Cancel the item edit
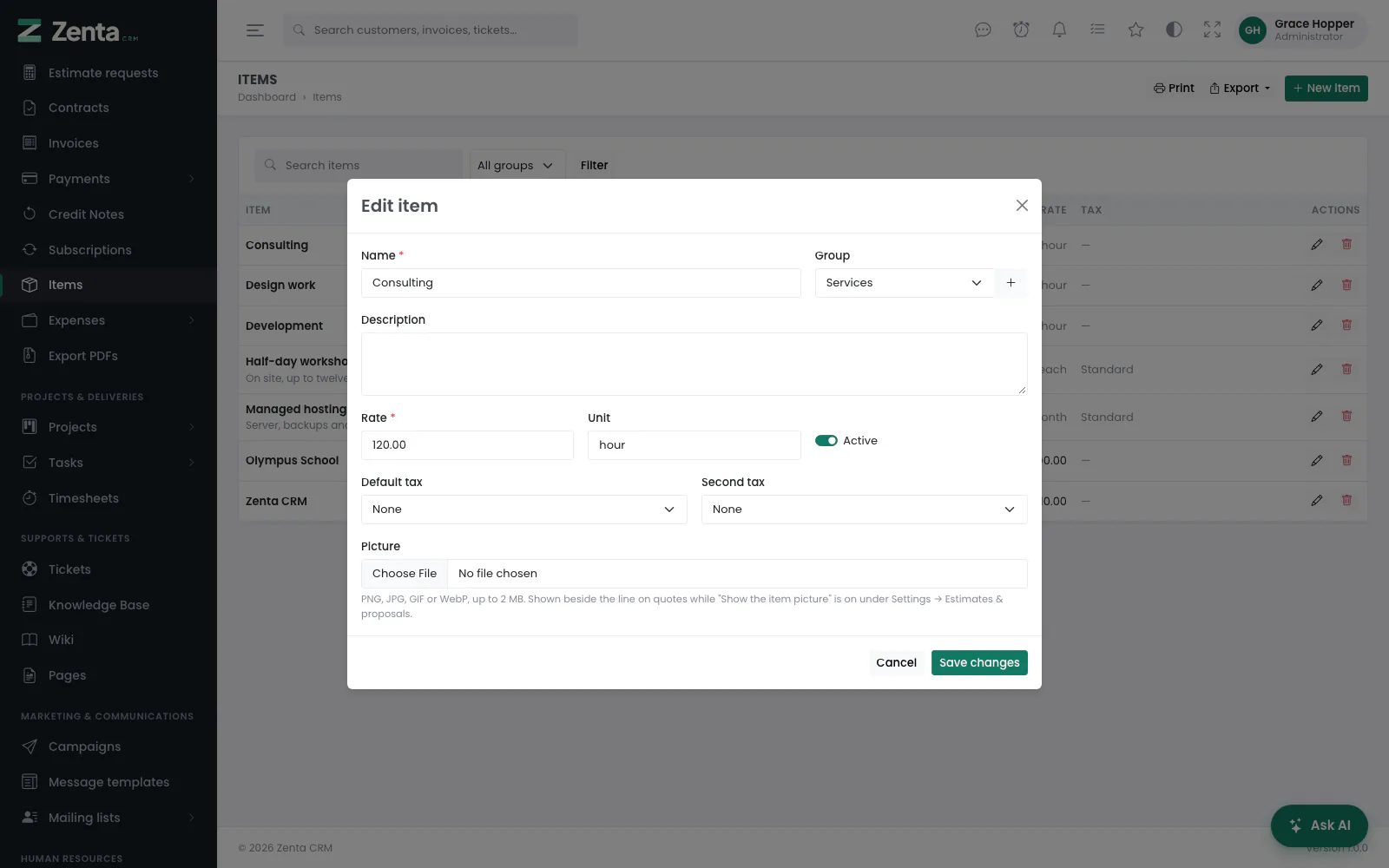The height and width of the screenshot is (868, 1389). 896,662
